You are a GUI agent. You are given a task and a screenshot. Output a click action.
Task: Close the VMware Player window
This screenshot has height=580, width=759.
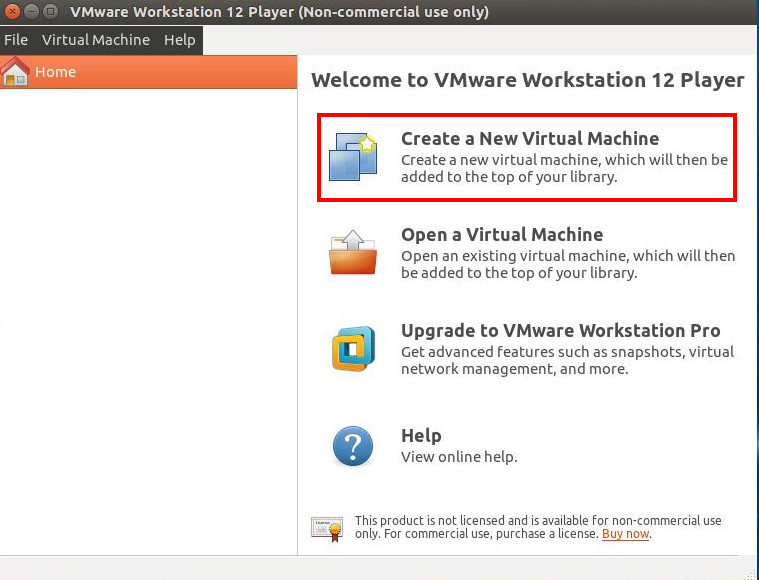pyautogui.click(x=11, y=11)
